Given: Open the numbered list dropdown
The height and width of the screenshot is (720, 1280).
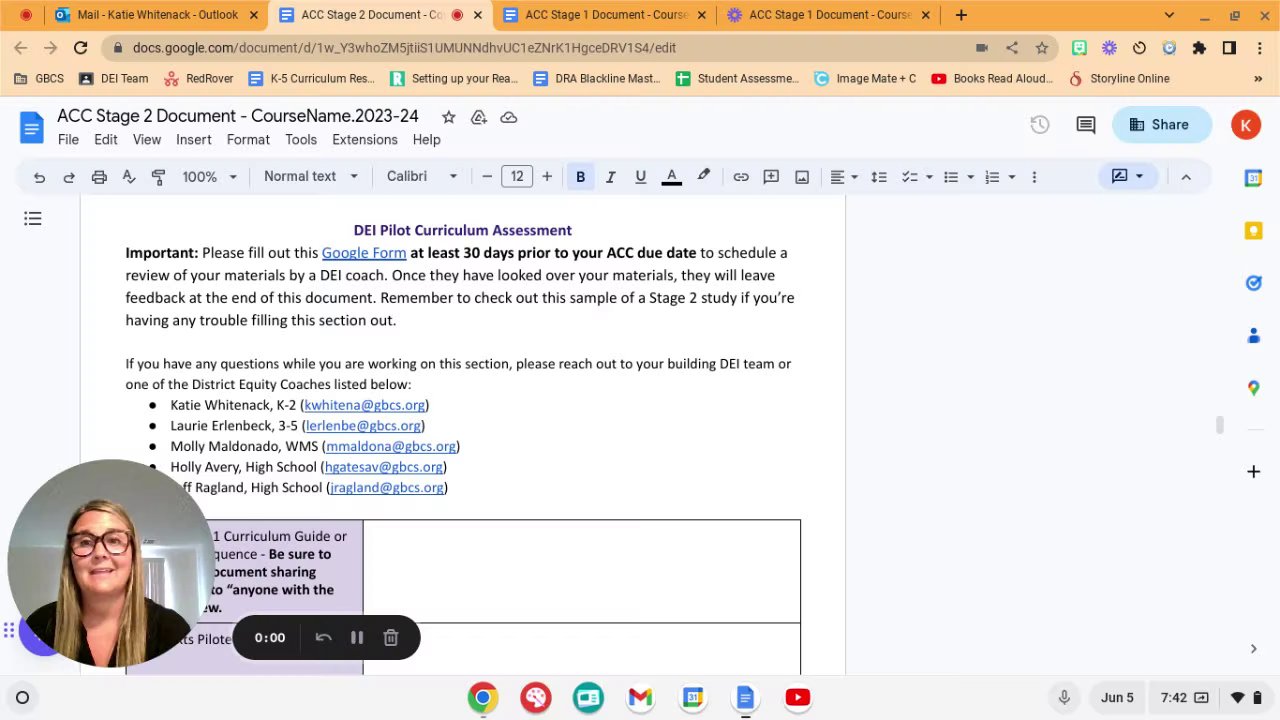Looking at the screenshot, I should pyautogui.click(x=1000, y=177).
